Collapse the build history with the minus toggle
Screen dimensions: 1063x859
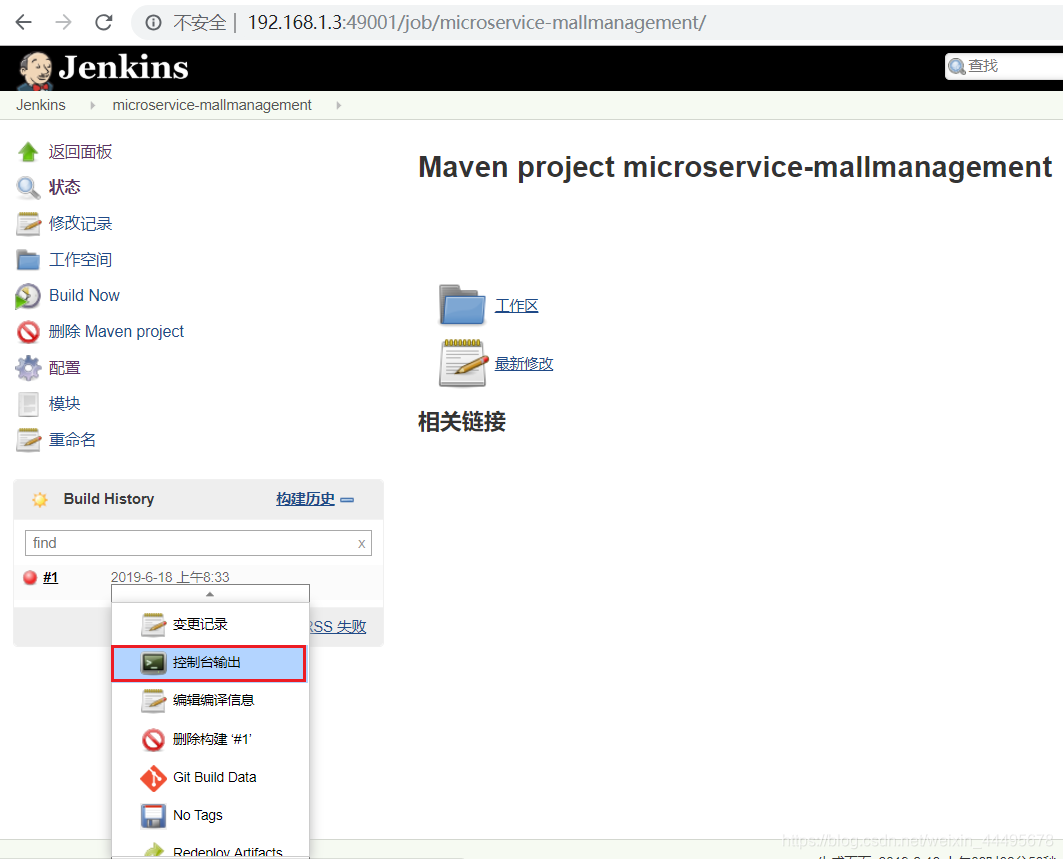coord(347,500)
